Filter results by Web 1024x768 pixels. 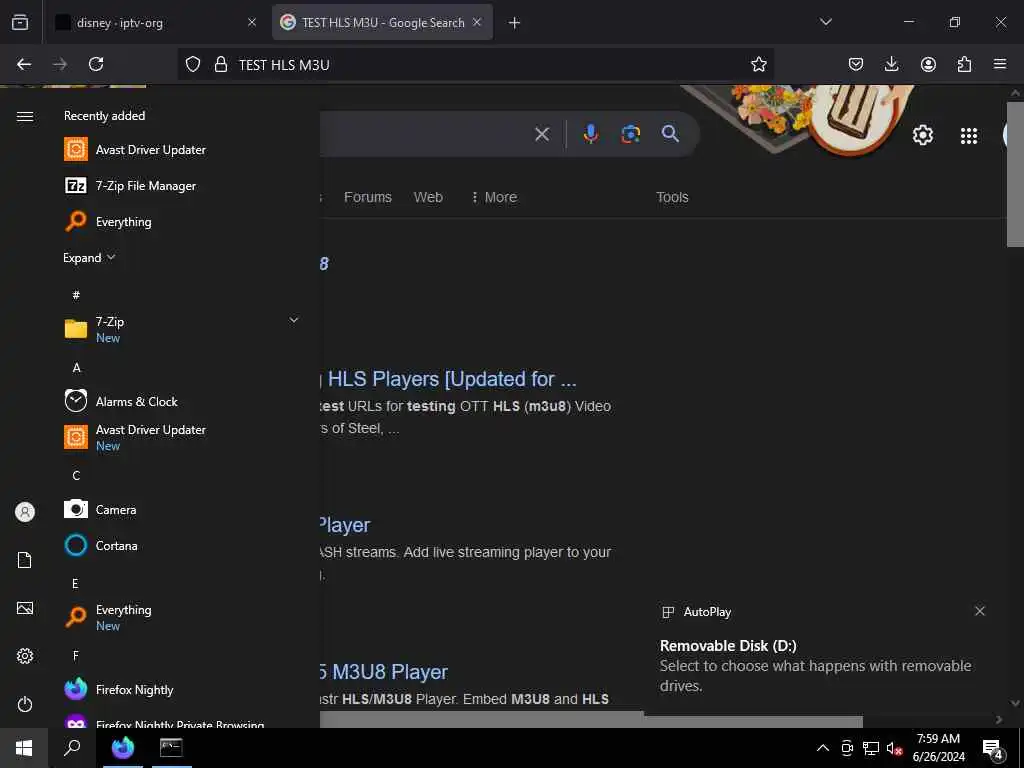tap(428, 197)
